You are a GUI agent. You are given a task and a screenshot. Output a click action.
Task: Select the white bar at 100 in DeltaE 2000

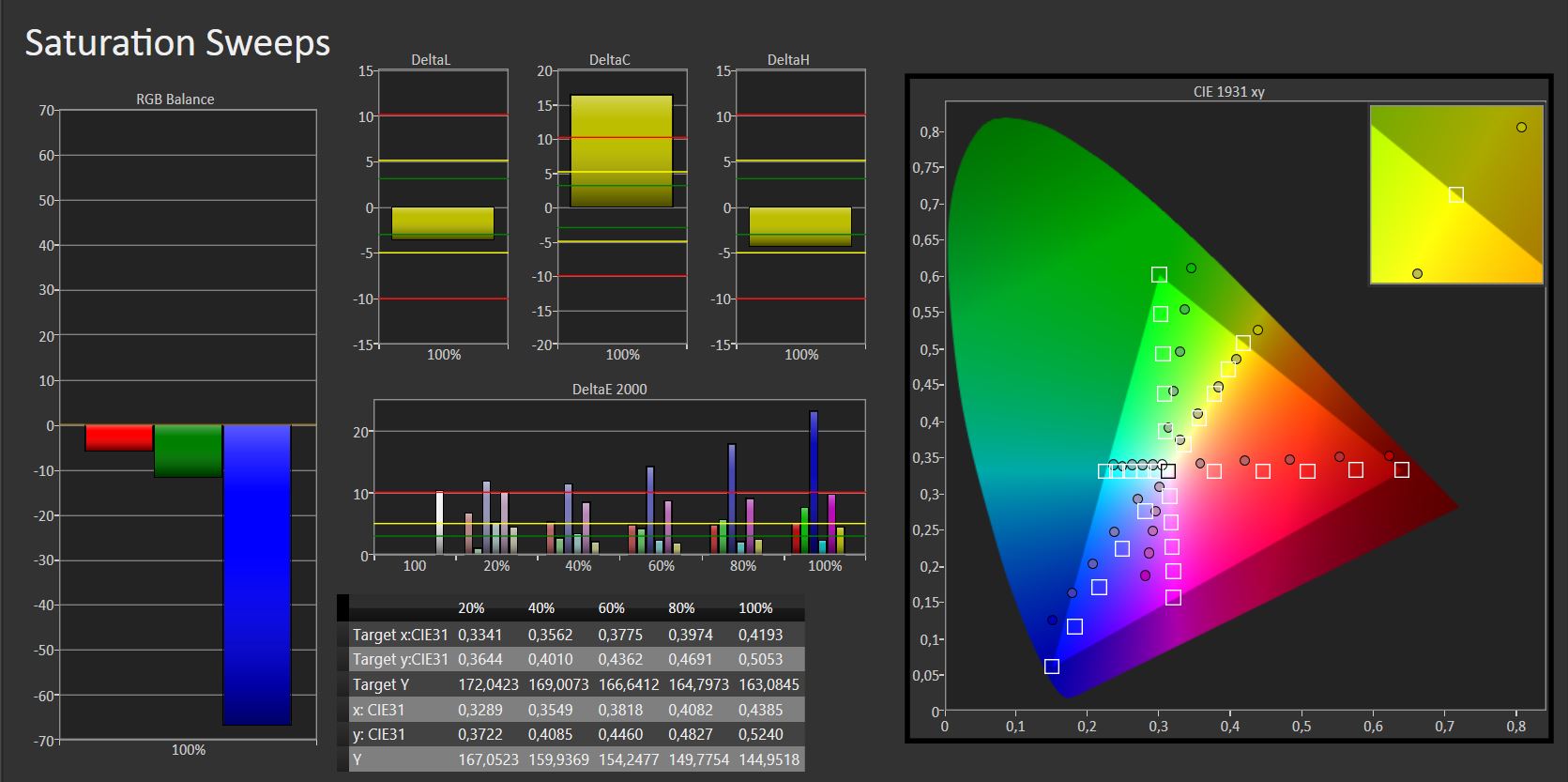(439, 523)
